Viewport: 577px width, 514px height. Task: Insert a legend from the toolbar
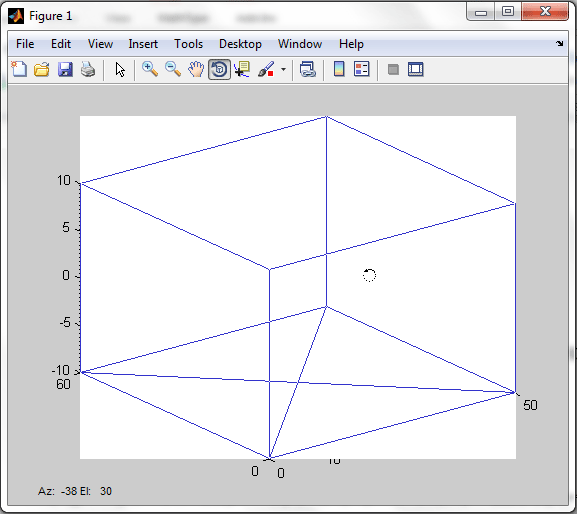361,69
